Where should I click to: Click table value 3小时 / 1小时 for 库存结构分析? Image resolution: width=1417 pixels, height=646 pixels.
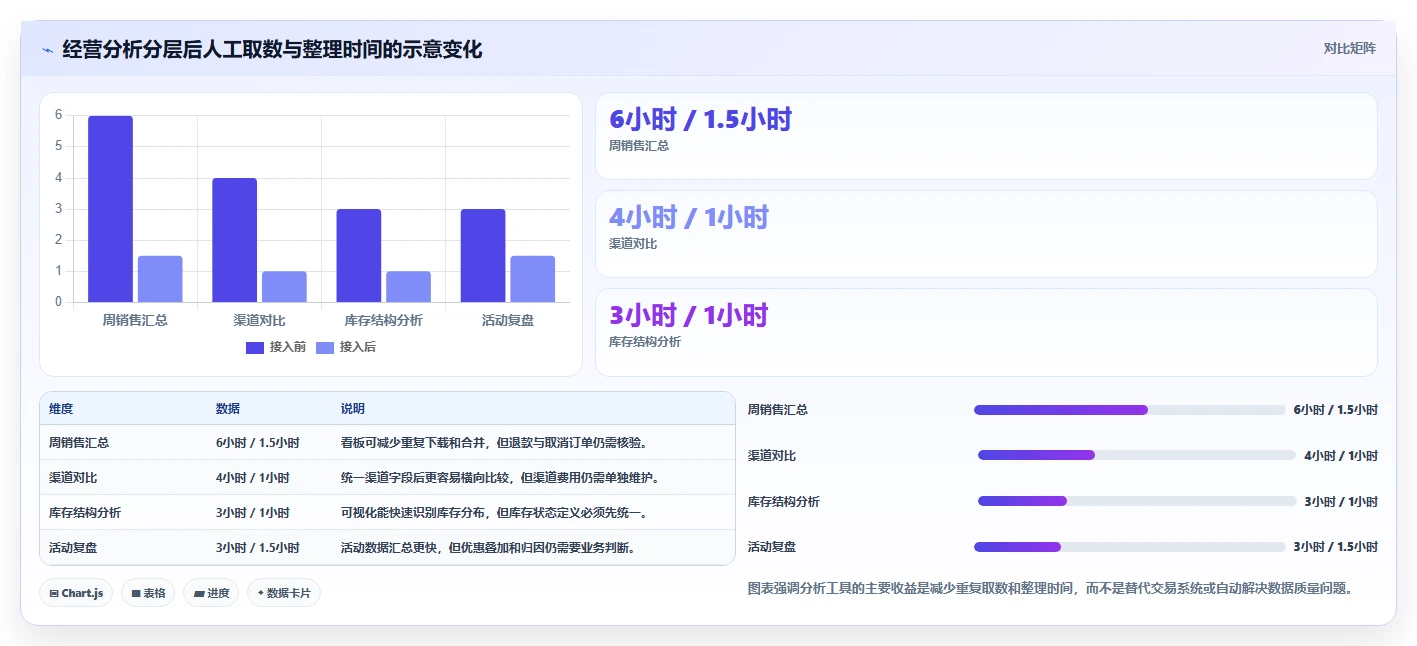(x=253, y=512)
